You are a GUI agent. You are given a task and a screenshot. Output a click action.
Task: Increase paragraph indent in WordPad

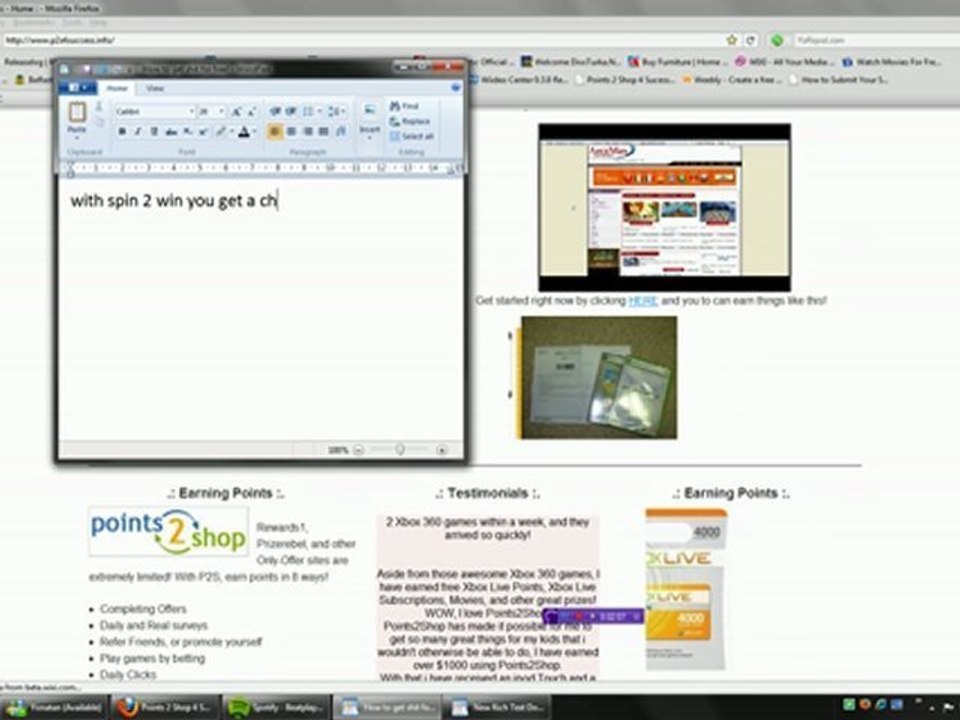click(x=291, y=111)
